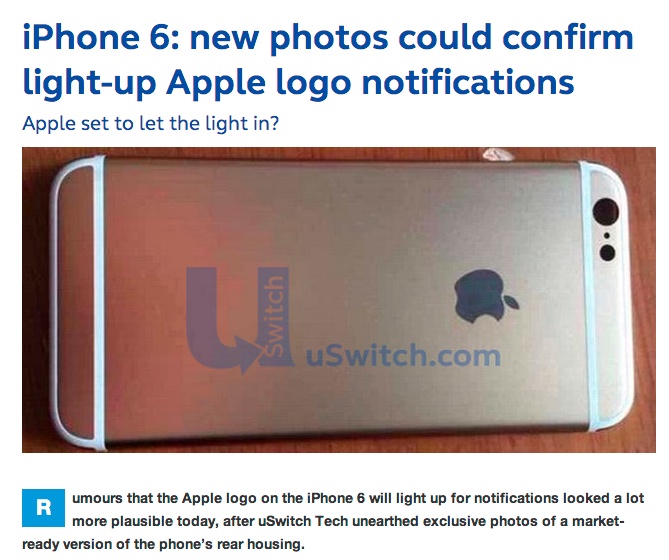Click the Apple logo's leaf
Image resolution: width=669 pixels, height=560 pixels.
[512, 302]
